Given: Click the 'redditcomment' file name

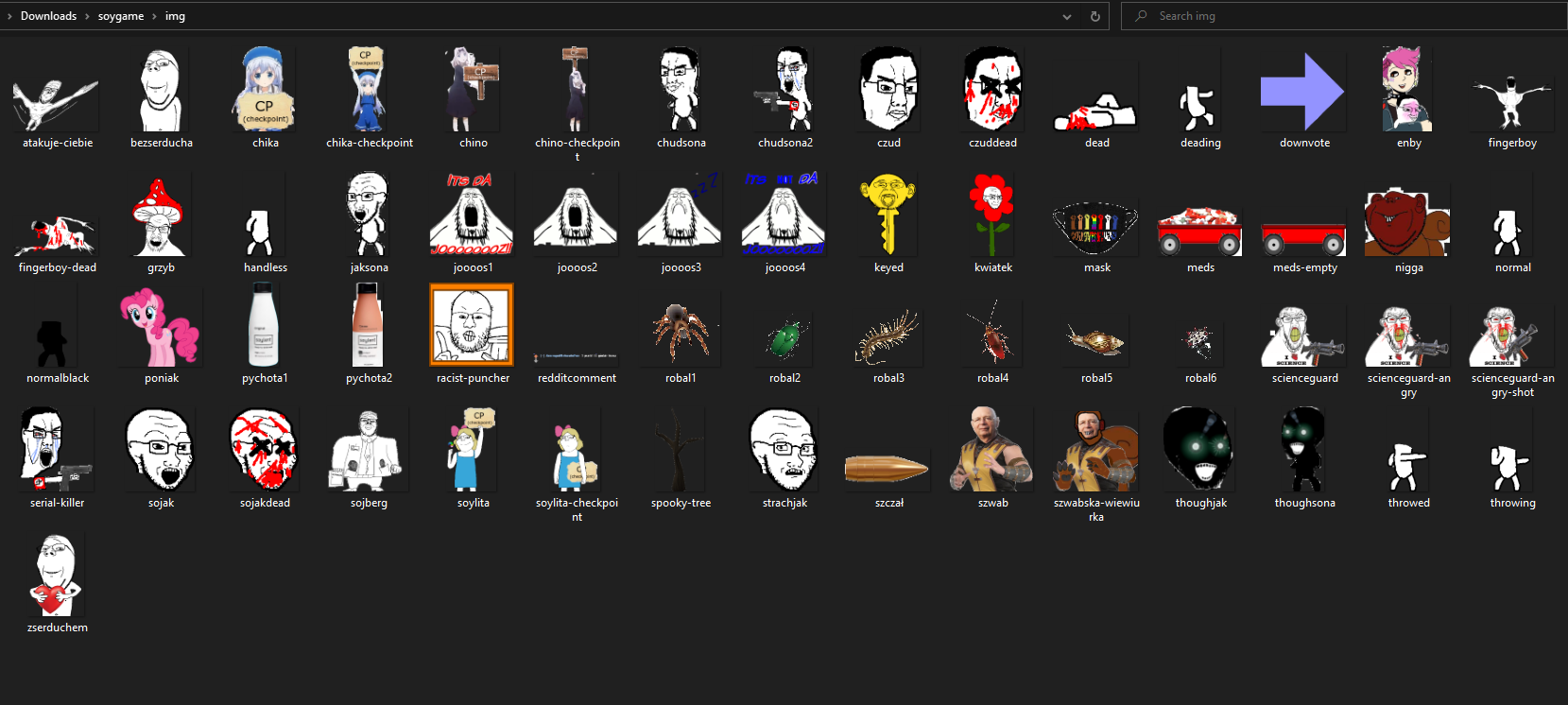Looking at the screenshot, I should point(577,378).
